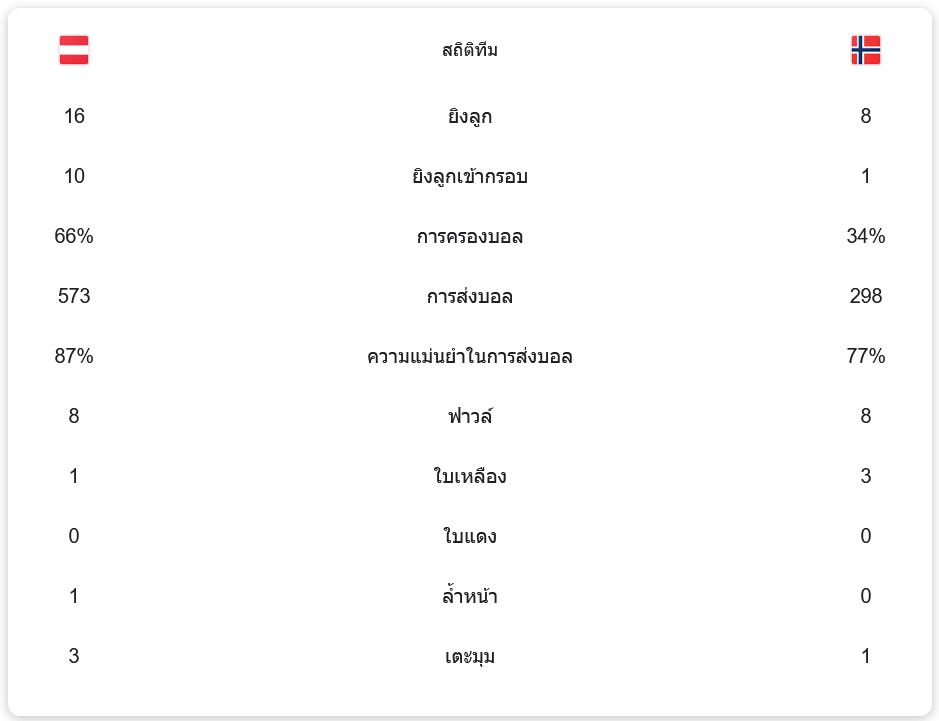The height and width of the screenshot is (721, 939).
Task: Select the การครองบอล stat label
Action: point(470,237)
